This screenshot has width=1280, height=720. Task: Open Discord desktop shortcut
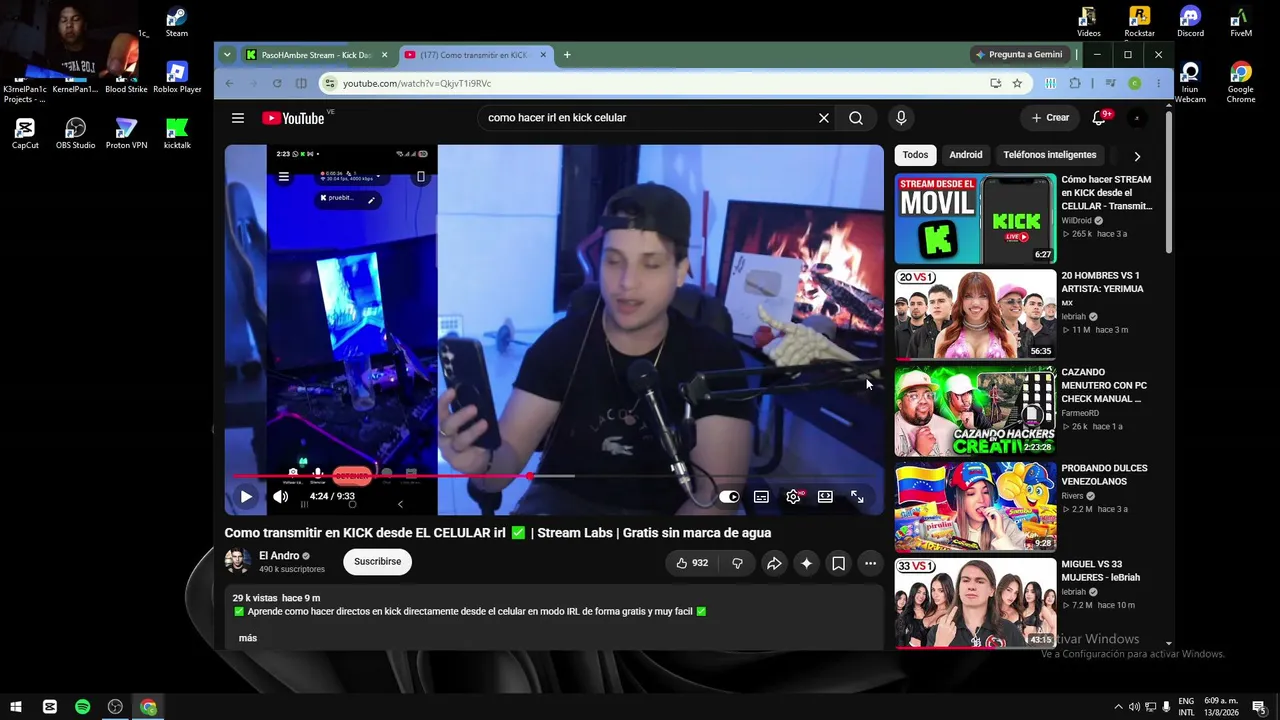1190,22
